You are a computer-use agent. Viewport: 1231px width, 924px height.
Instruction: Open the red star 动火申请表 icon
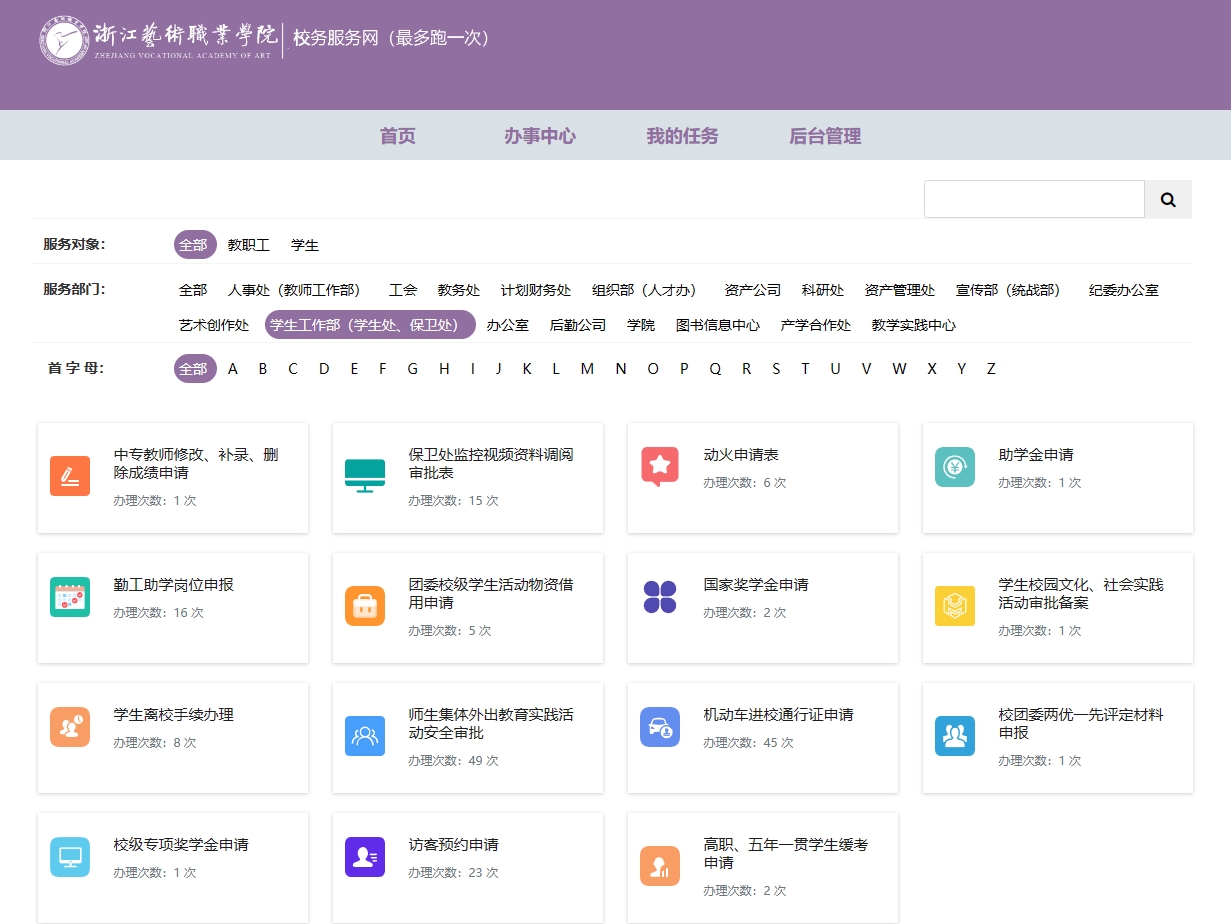pos(660,466)
